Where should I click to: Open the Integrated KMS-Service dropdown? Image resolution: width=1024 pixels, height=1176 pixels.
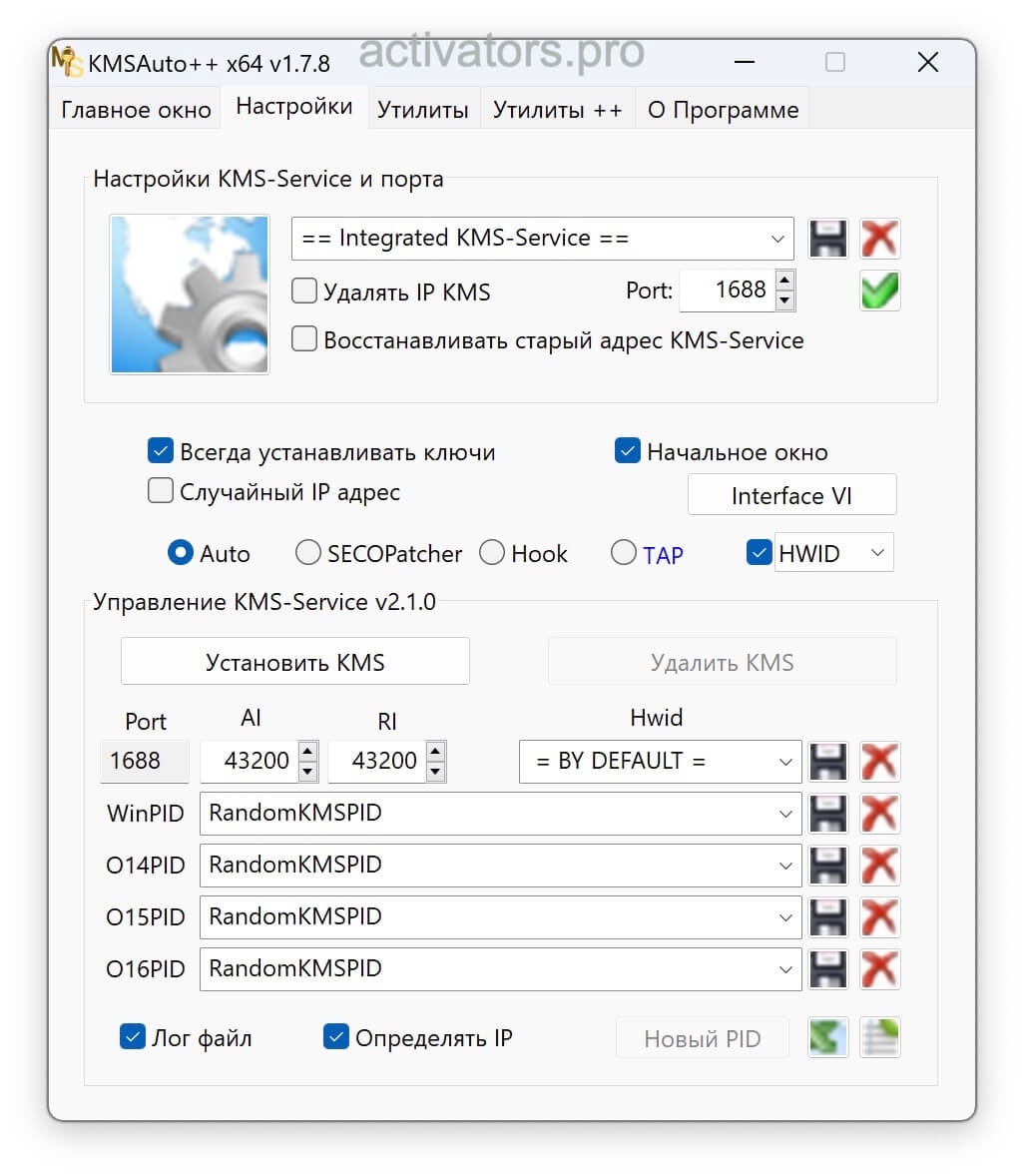coord(542,239)
